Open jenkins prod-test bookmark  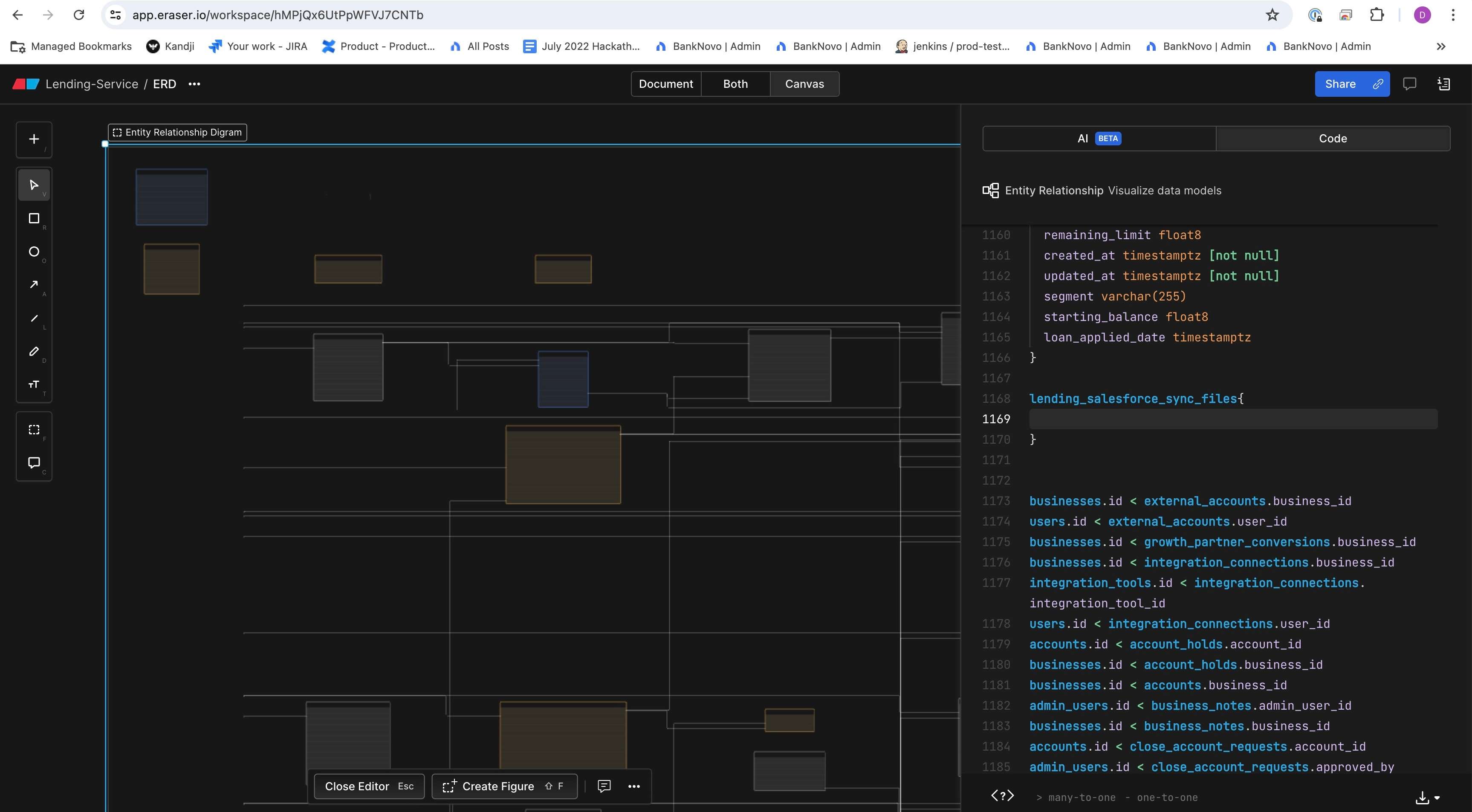pyautogui.click(x=953, y=46)
